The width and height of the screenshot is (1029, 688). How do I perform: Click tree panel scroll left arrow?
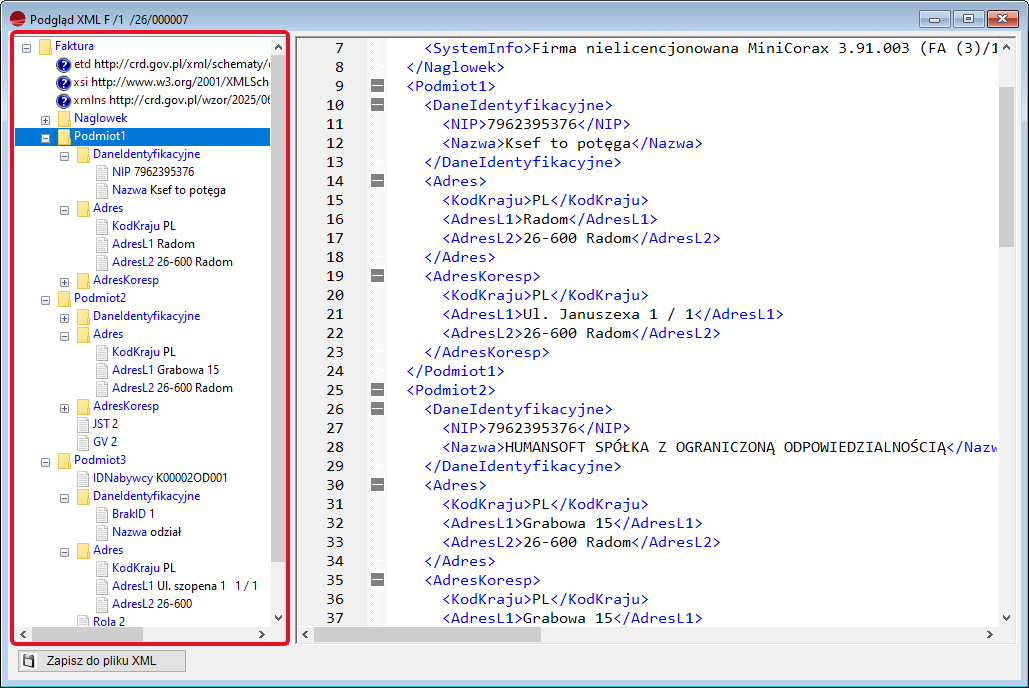pos(23,635)
